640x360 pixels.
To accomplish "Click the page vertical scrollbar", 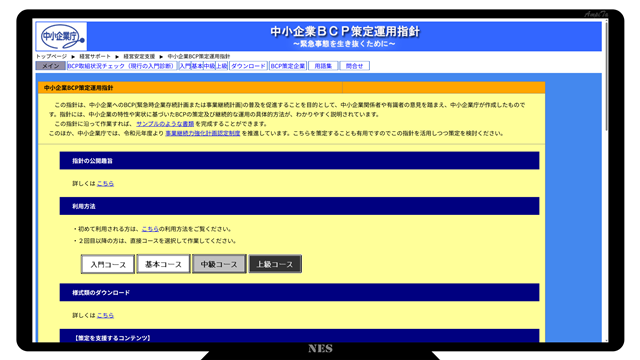I will [x=606, y=76].
